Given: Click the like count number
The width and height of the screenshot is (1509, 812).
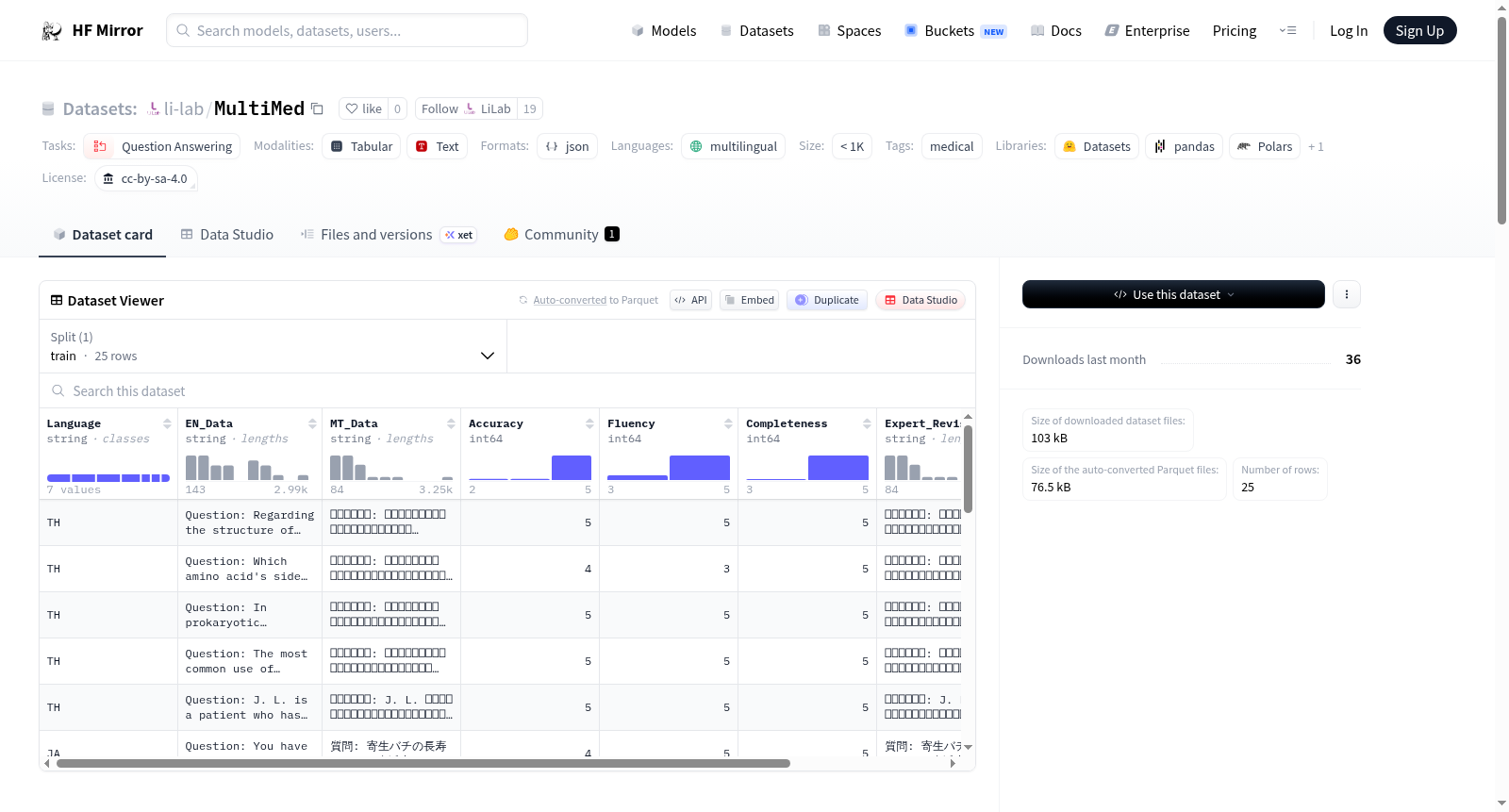Looking at the screenshot, I should tap(397, 108).
